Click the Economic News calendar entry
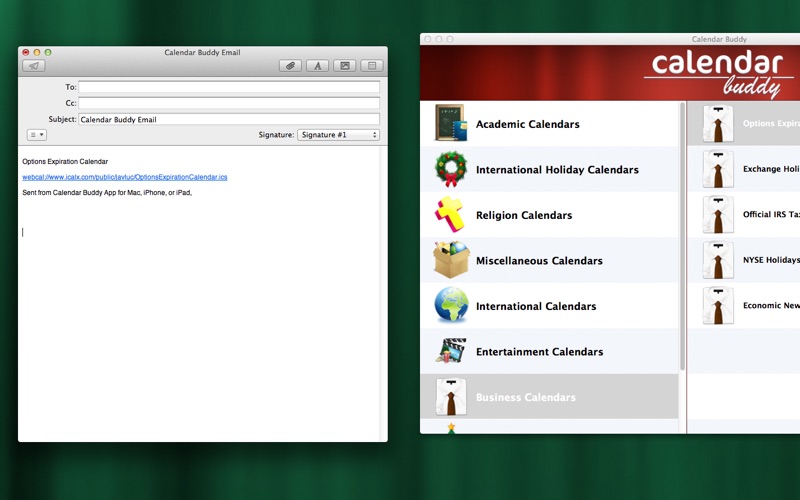Image resolution: width=800 pixels, height=500 pixels. pyautogui.click(x=744, y=305)
